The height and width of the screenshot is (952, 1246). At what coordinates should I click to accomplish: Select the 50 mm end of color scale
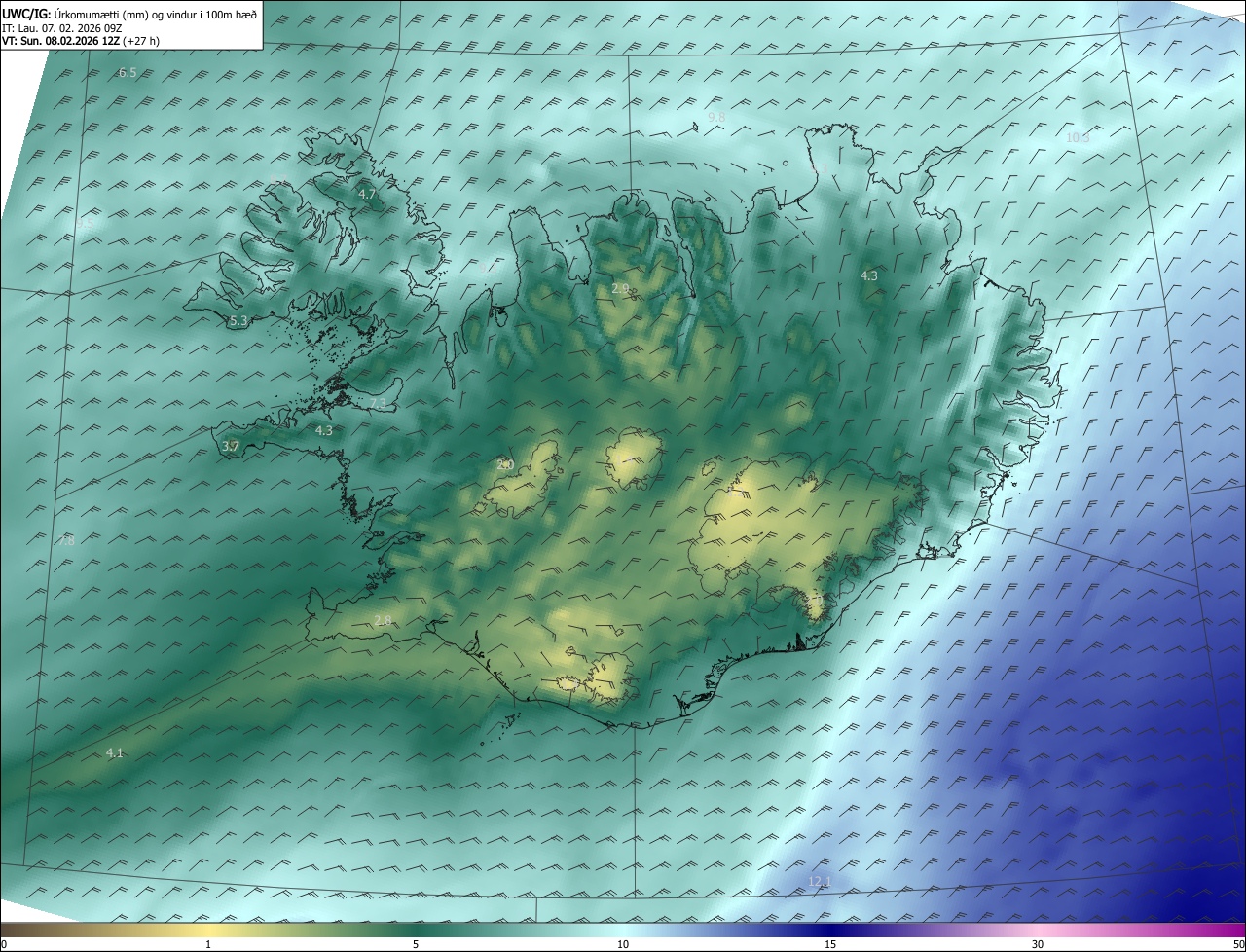pos(1237,944)
